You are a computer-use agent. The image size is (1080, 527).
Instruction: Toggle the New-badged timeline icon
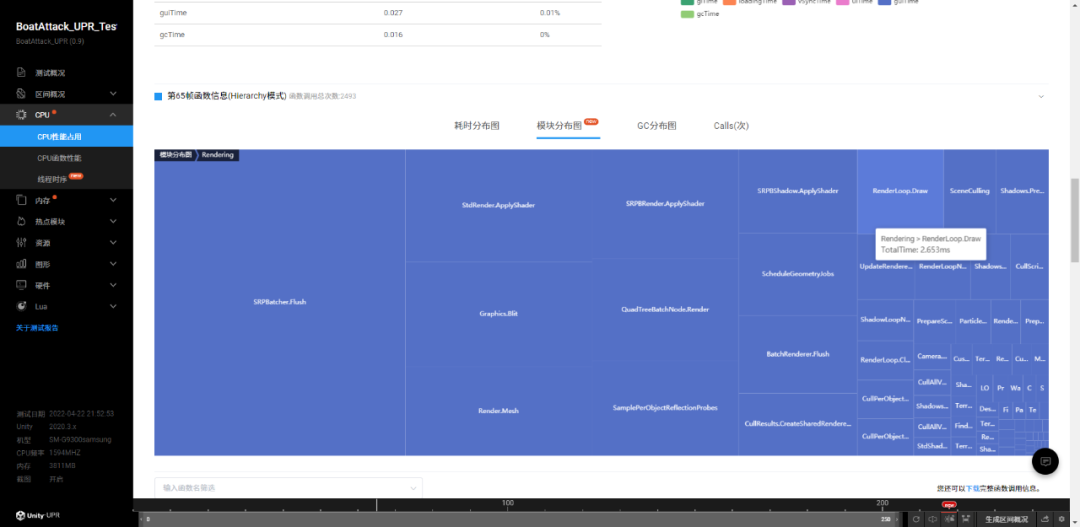pos(949,519)
